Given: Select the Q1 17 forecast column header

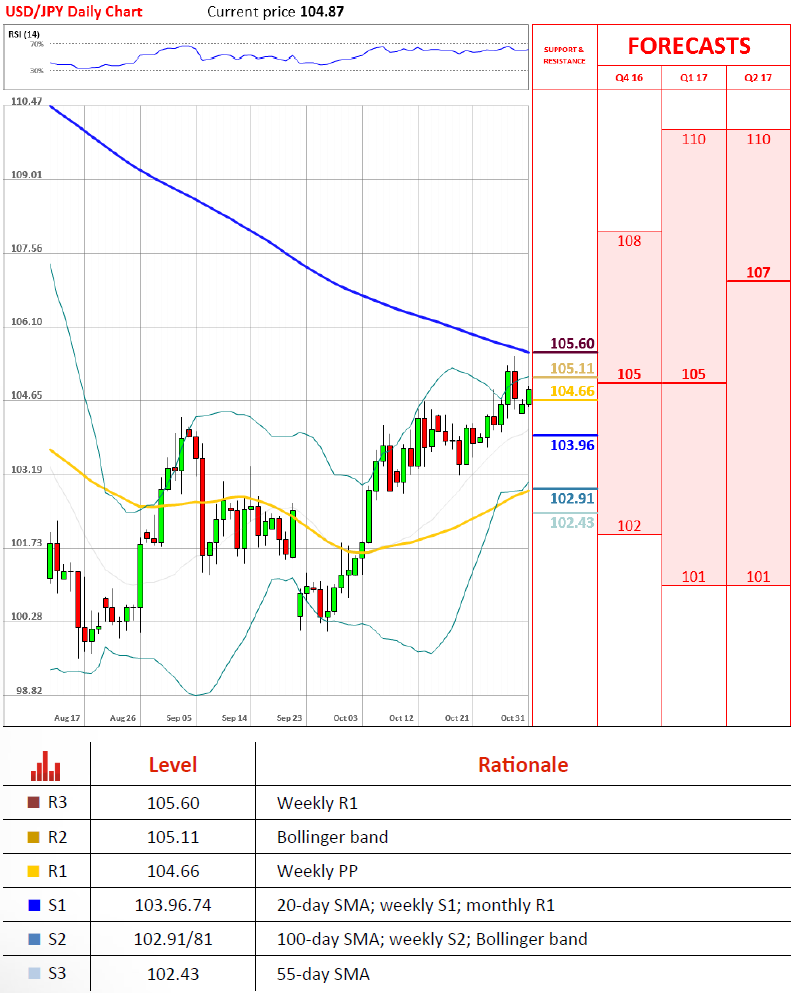Looking at the screenshot, I should (694, 78).
